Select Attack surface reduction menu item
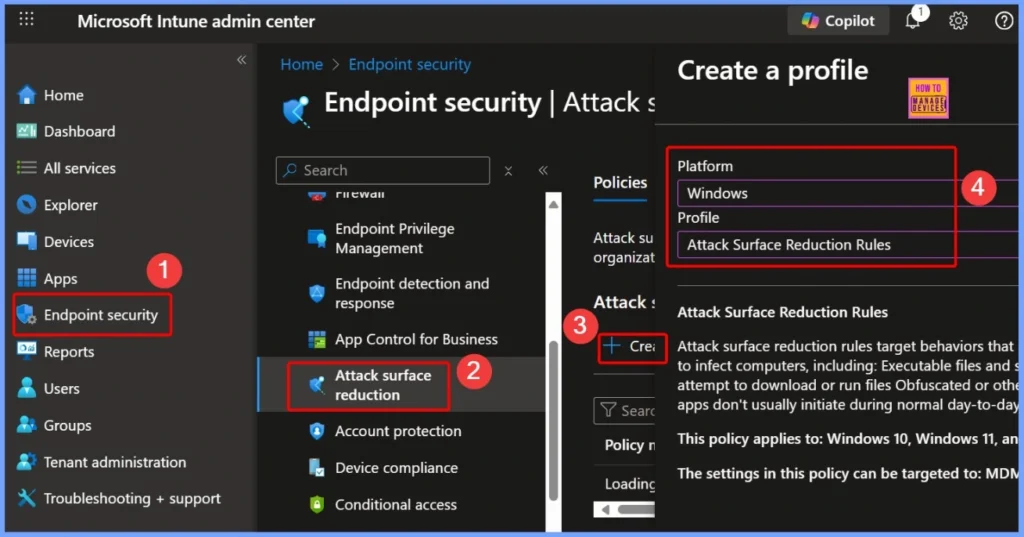Image resolution: width=1024 pixels, height=537 pixels. click(383, 385)
